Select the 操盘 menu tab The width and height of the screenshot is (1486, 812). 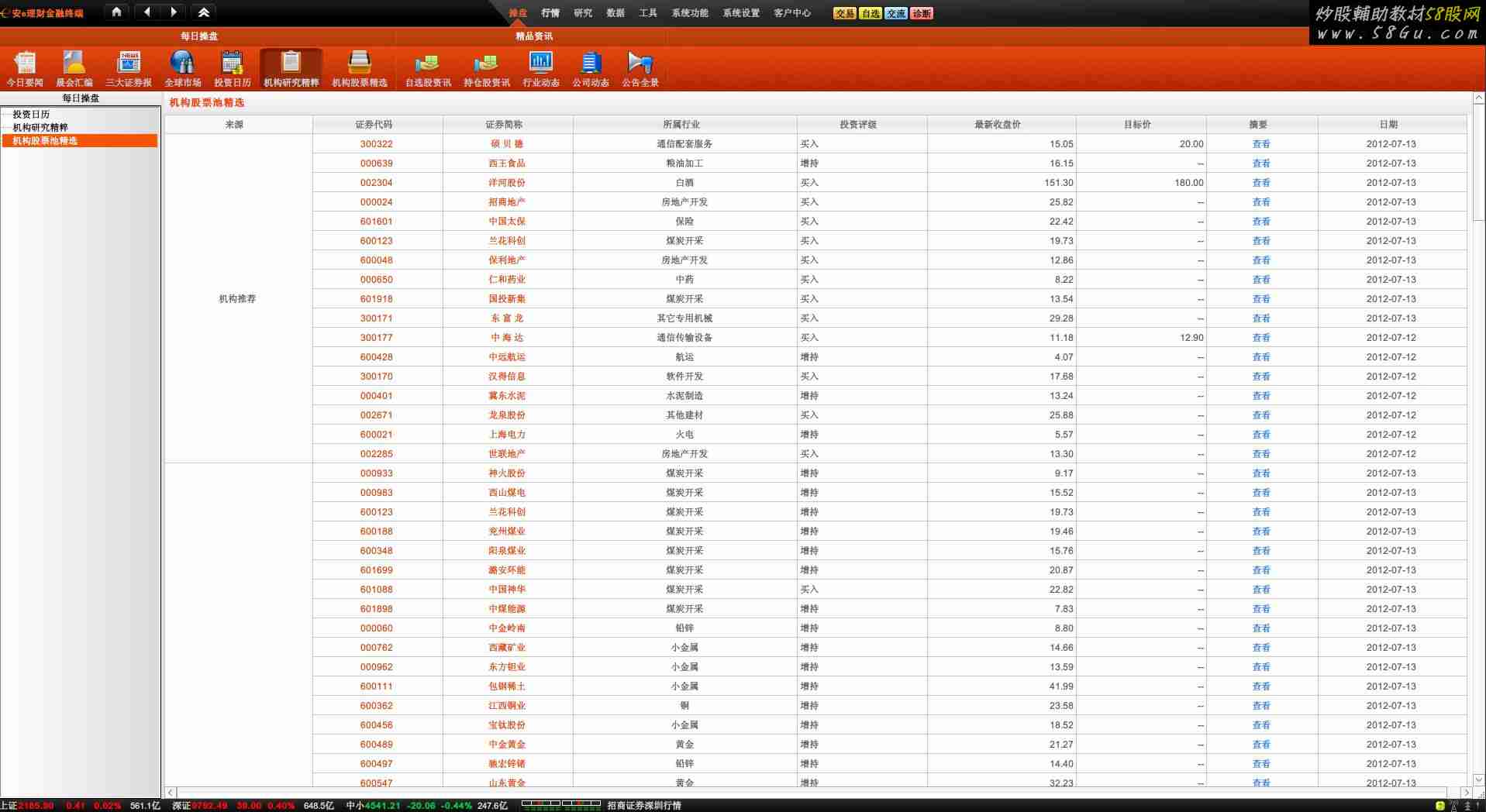coord(518,13)
